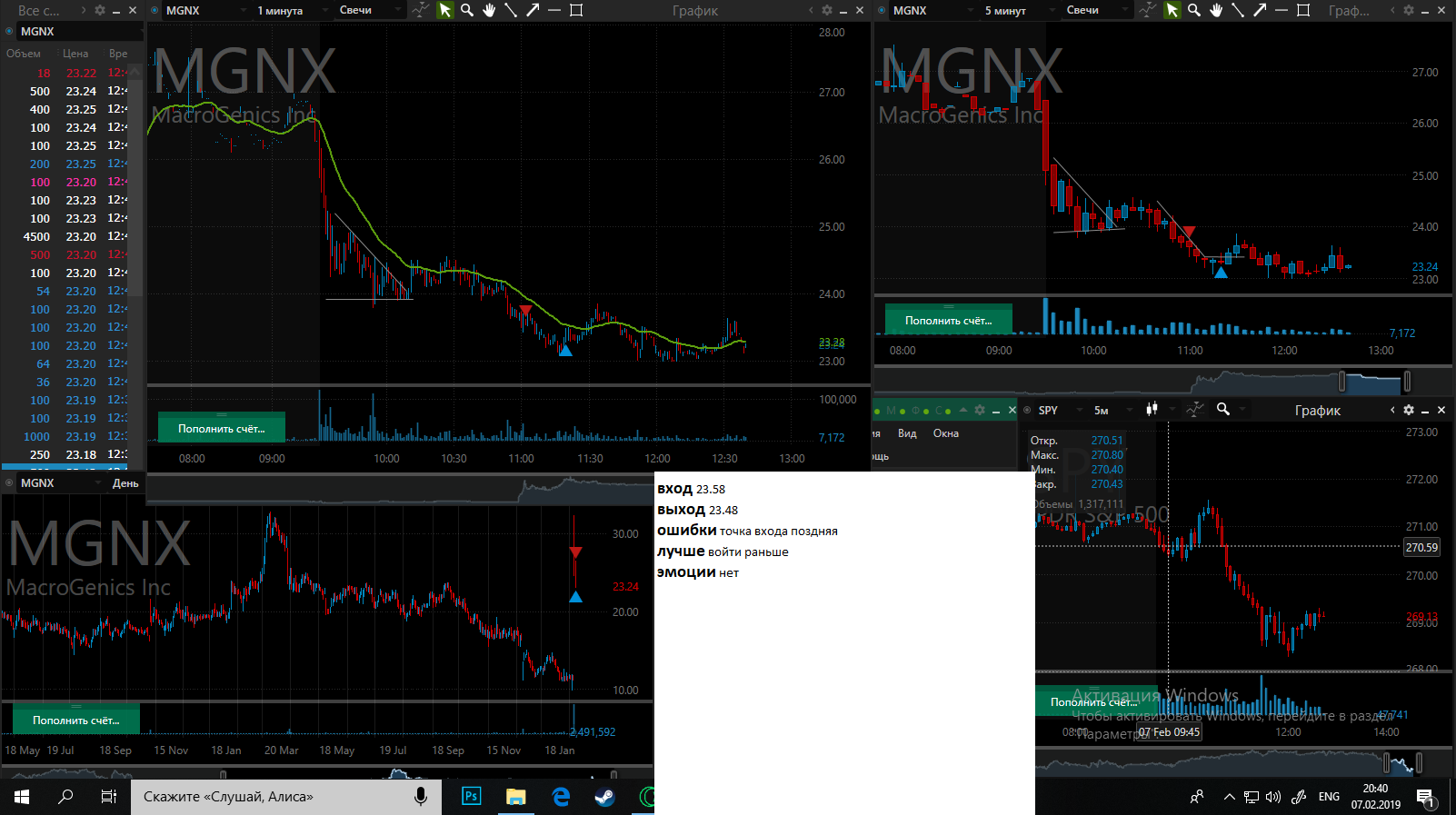The height and width of the screenshot is (815, 1456).
Task: Click the Цена column header
Action: coord(75,54)
